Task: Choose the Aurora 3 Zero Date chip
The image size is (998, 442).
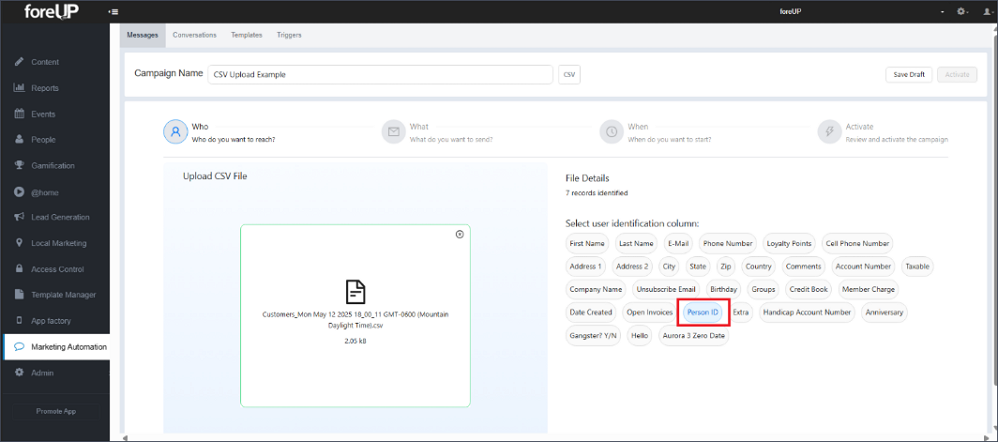Action: [694, 336]
